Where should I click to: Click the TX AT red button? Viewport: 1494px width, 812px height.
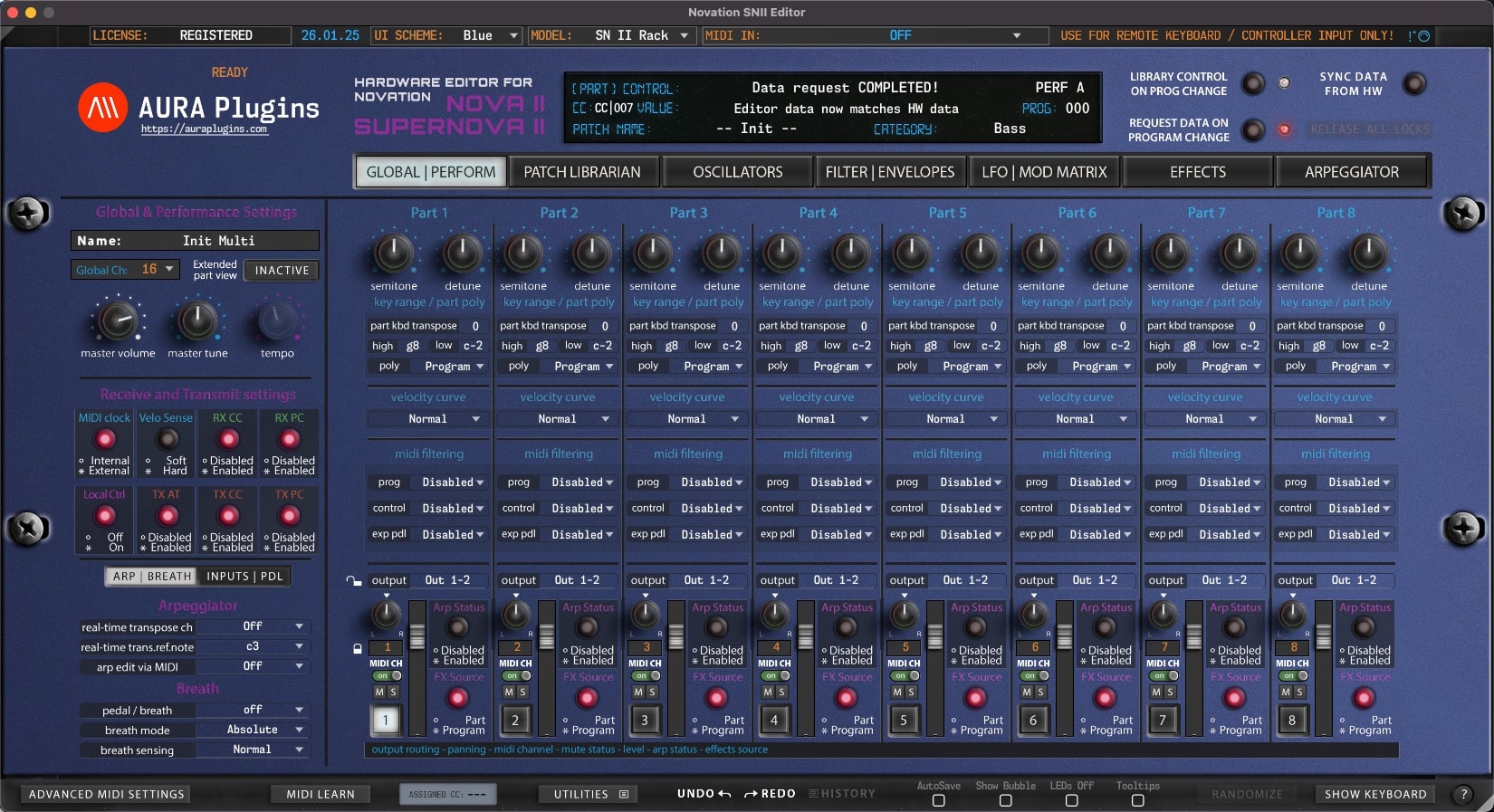tap(168, 516)
